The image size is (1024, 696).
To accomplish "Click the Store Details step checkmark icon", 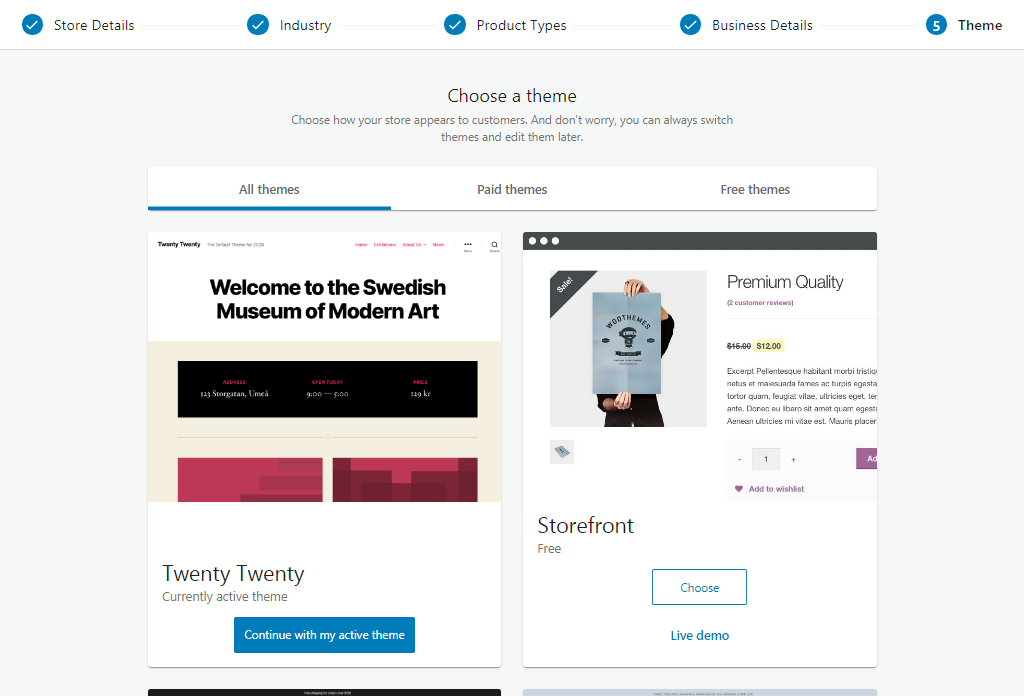I will [x=32, y=25].
